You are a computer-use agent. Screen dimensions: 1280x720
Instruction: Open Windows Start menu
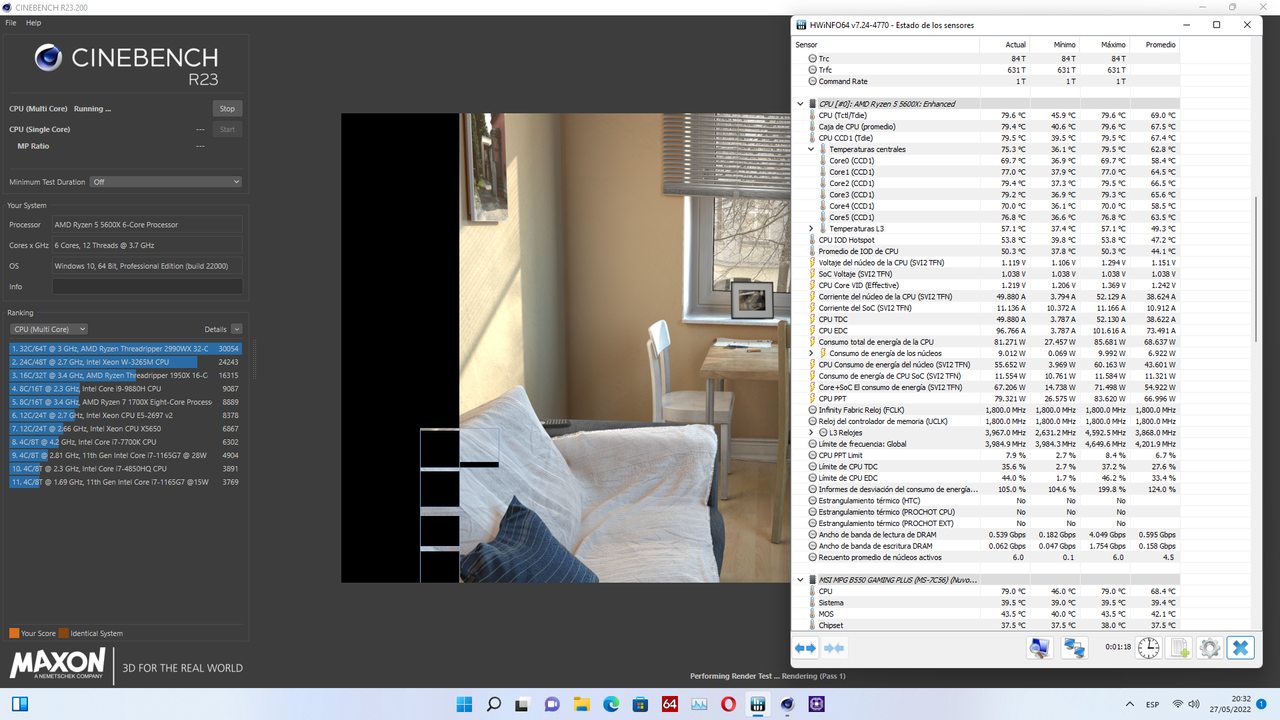464,704
